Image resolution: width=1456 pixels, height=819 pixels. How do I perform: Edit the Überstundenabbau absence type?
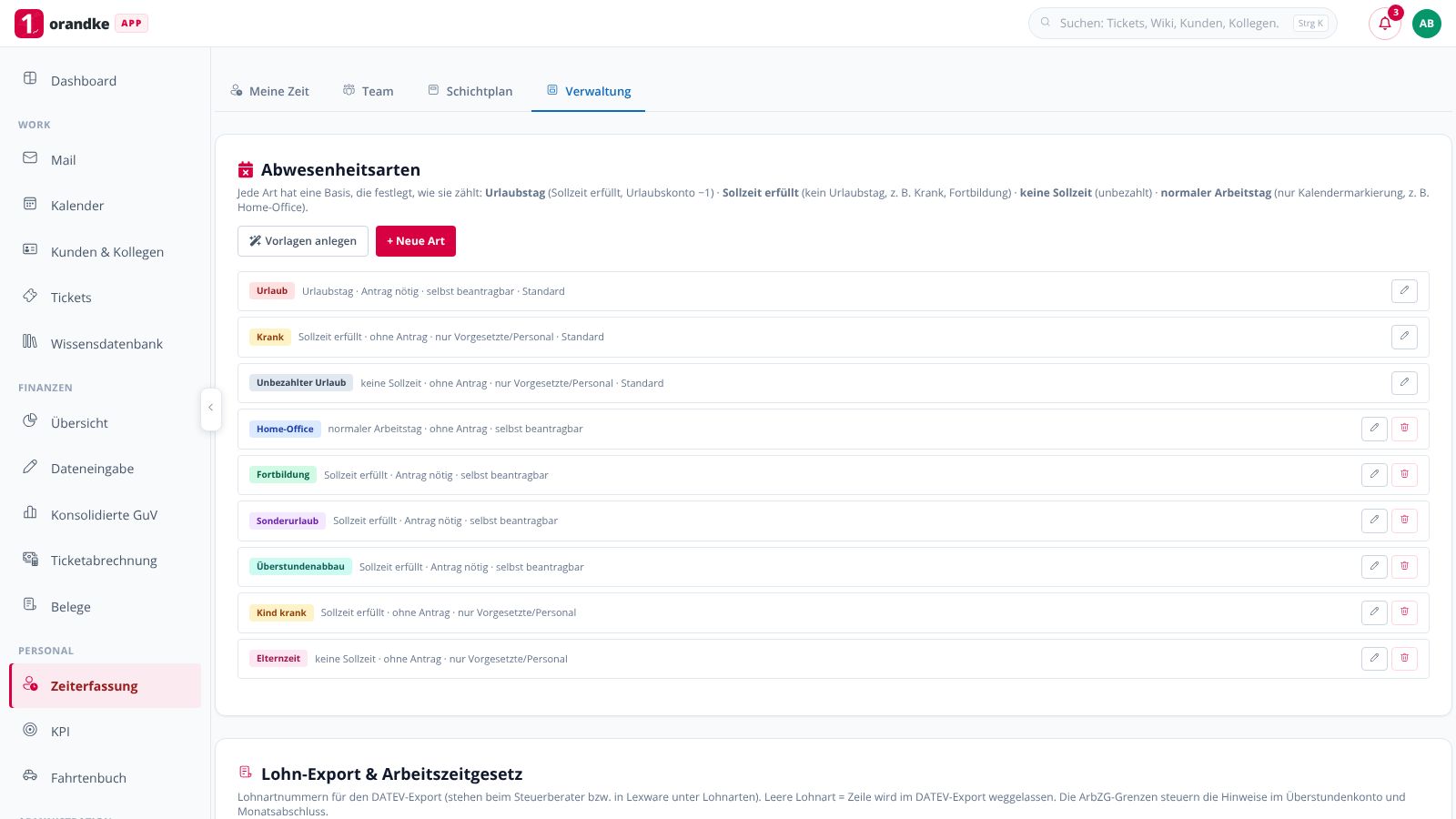pyautogui.click(x=1374, y=567)
